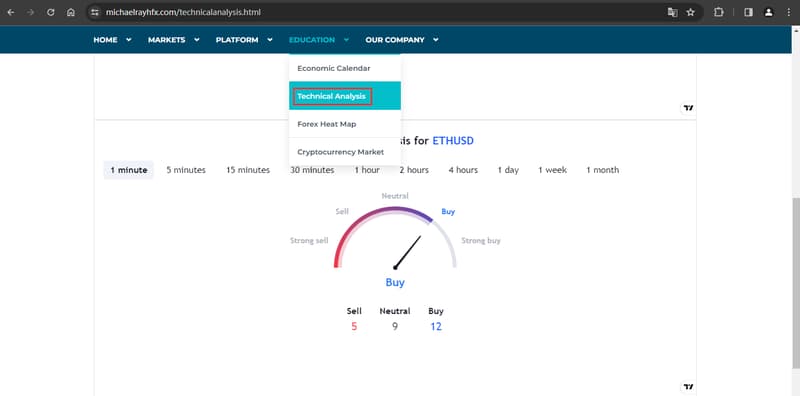This screenshot has width=800, height=396.
Task: Choose Forex Heat Map entry
Action: pyautogui.click(x=345, y=124)
